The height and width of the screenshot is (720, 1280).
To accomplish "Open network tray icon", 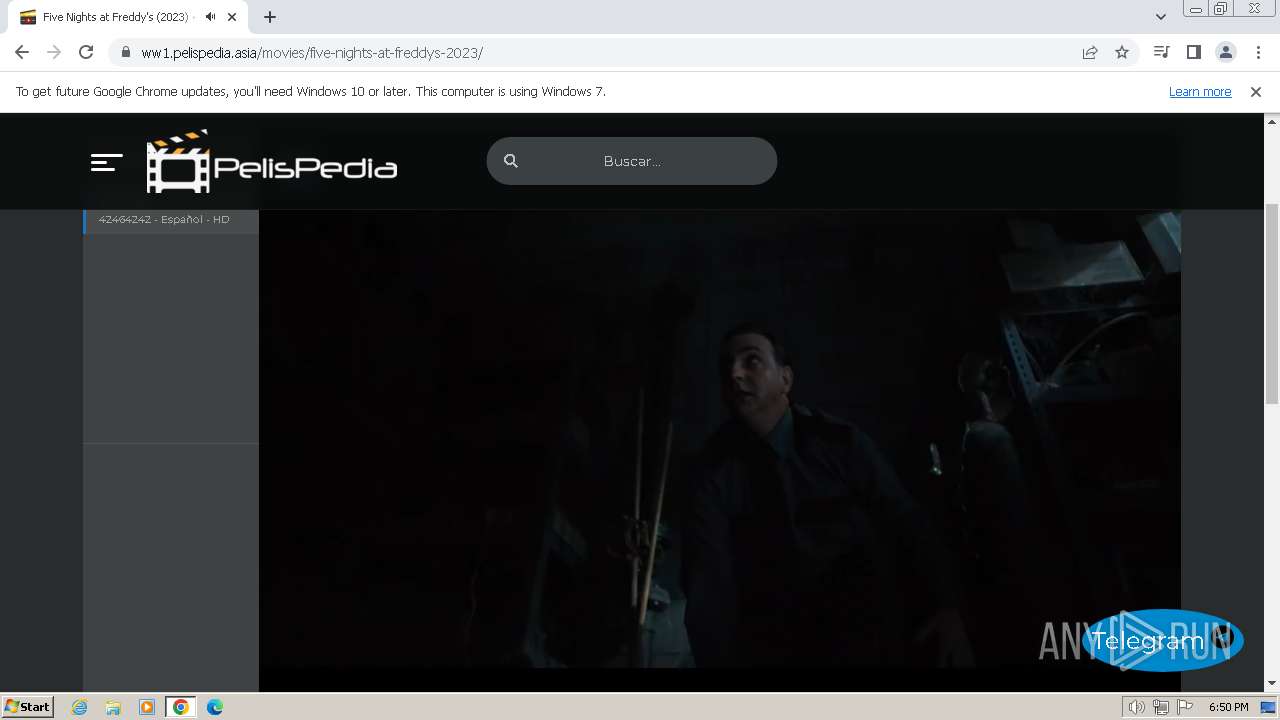I will (1161, 707).
